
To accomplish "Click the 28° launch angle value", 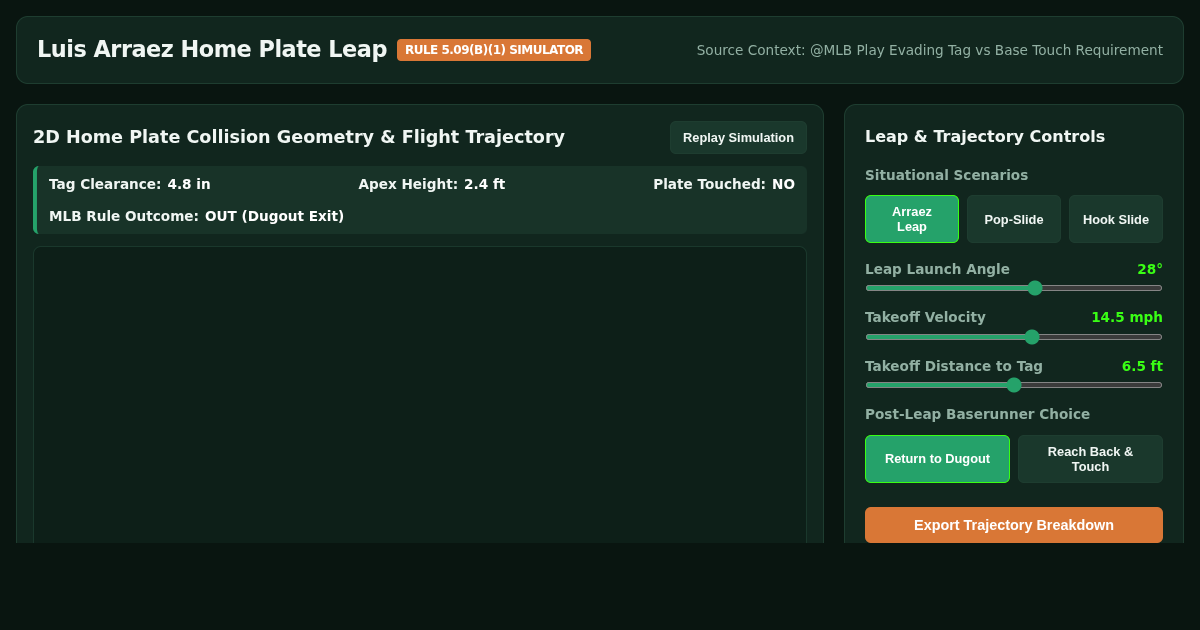I will 1150,269.
